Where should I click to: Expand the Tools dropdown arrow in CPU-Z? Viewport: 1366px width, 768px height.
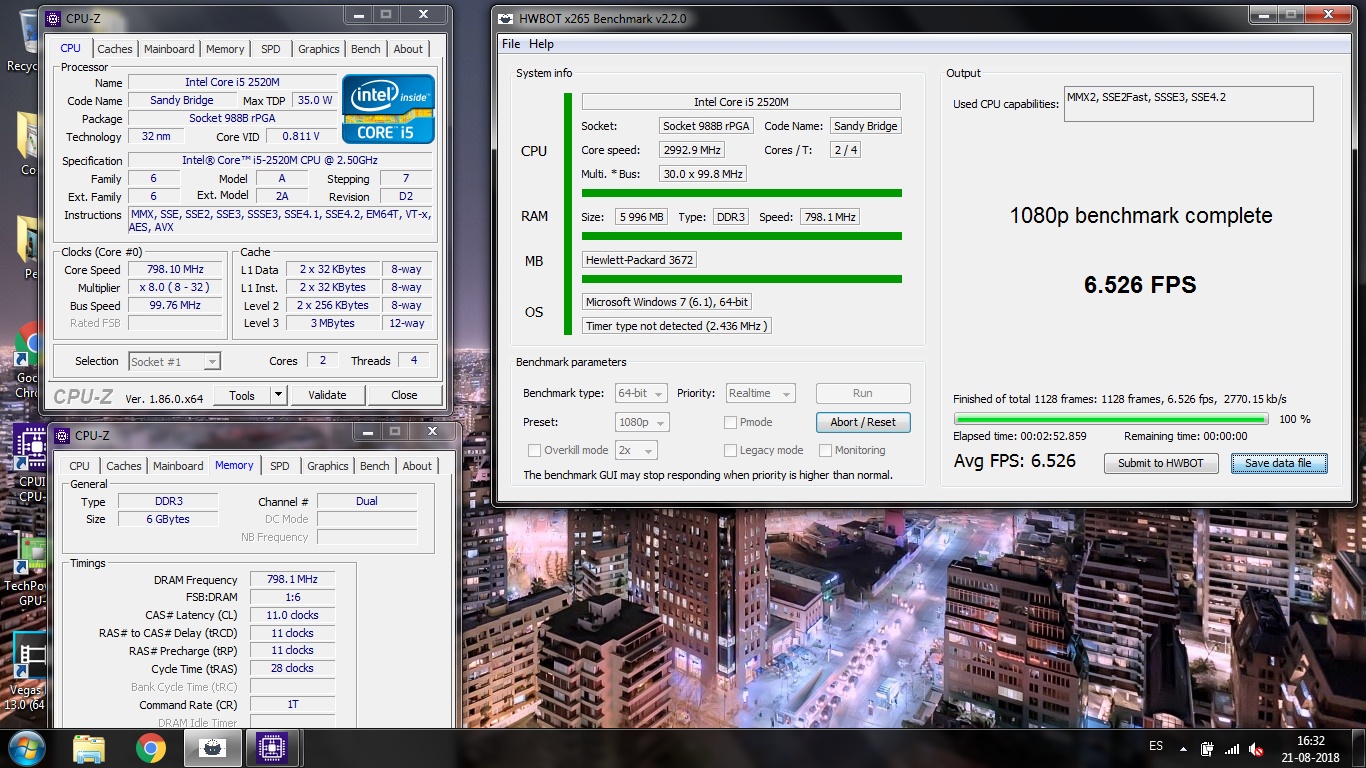pos(278,395)
